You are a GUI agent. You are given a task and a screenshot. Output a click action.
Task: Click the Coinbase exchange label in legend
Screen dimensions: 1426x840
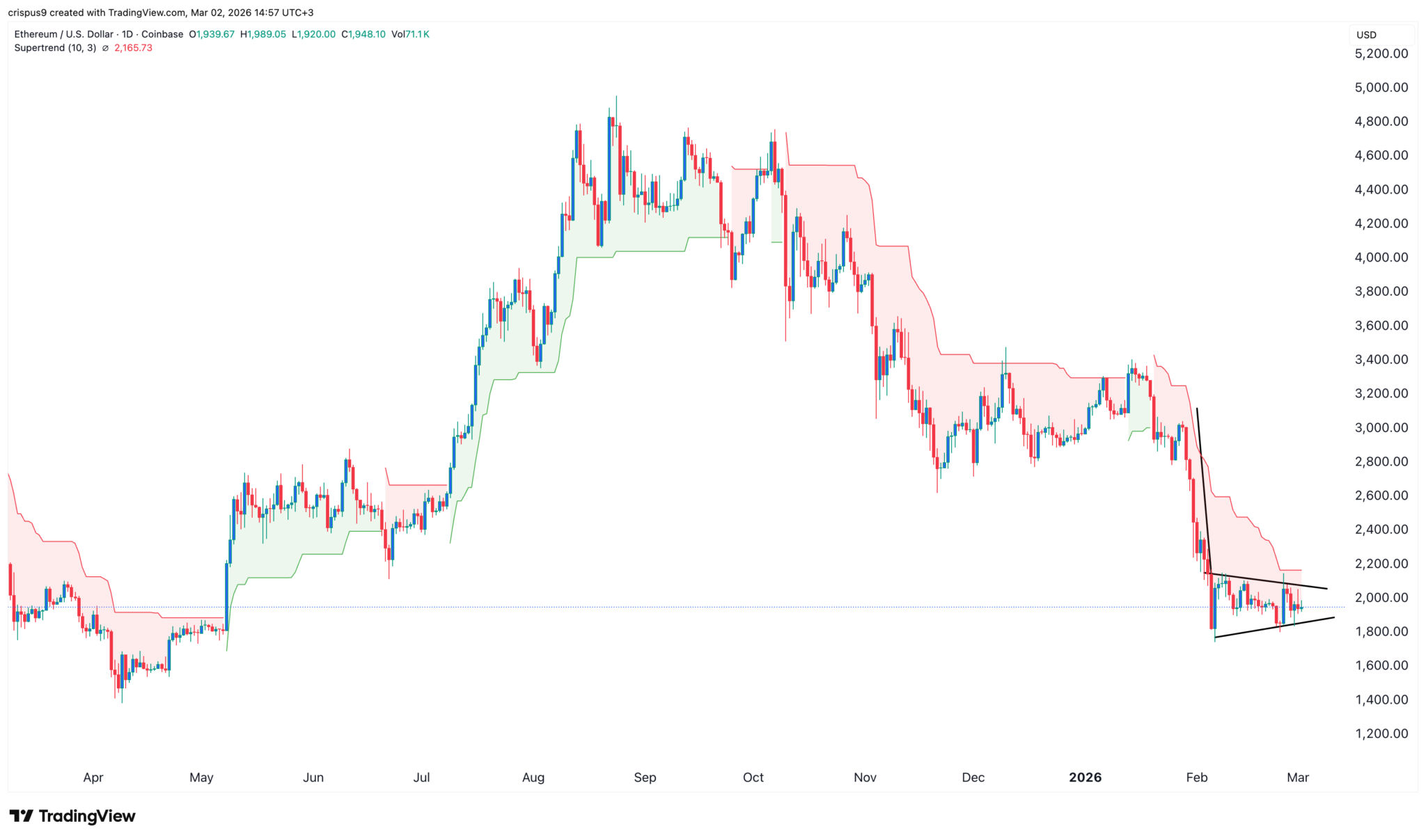pos(162,34)
